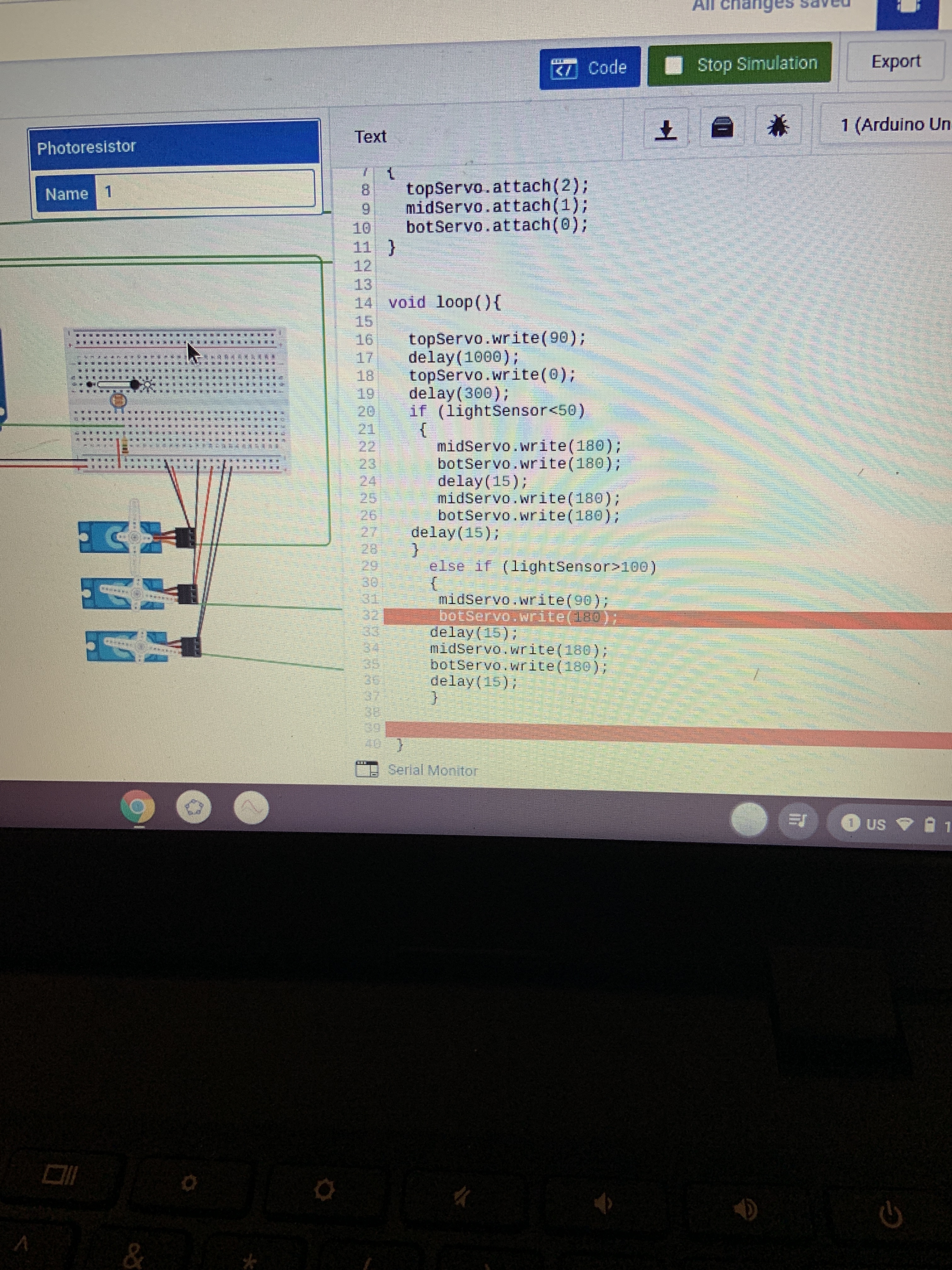The width and height of the screenshot is (952, 1270).
Task: Click the Code button
Action: click(589, 68)
